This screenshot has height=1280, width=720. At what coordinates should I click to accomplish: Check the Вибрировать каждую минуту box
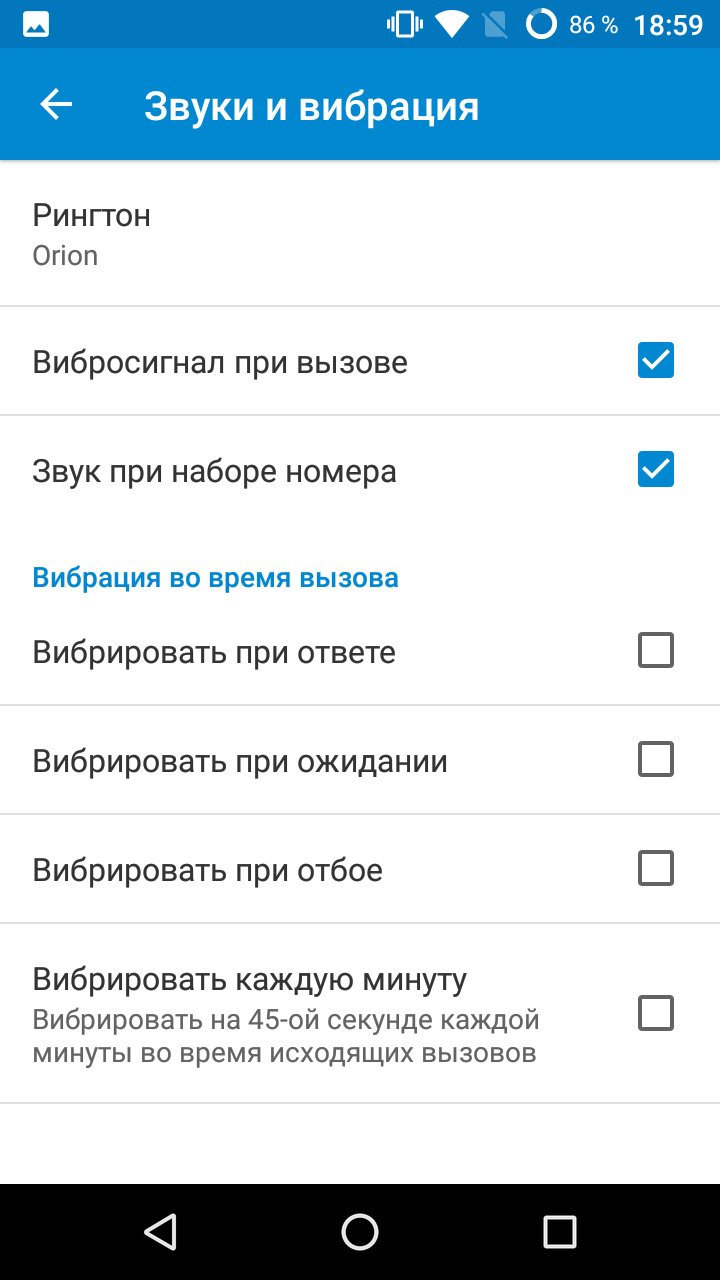[x=656, y=1013]
